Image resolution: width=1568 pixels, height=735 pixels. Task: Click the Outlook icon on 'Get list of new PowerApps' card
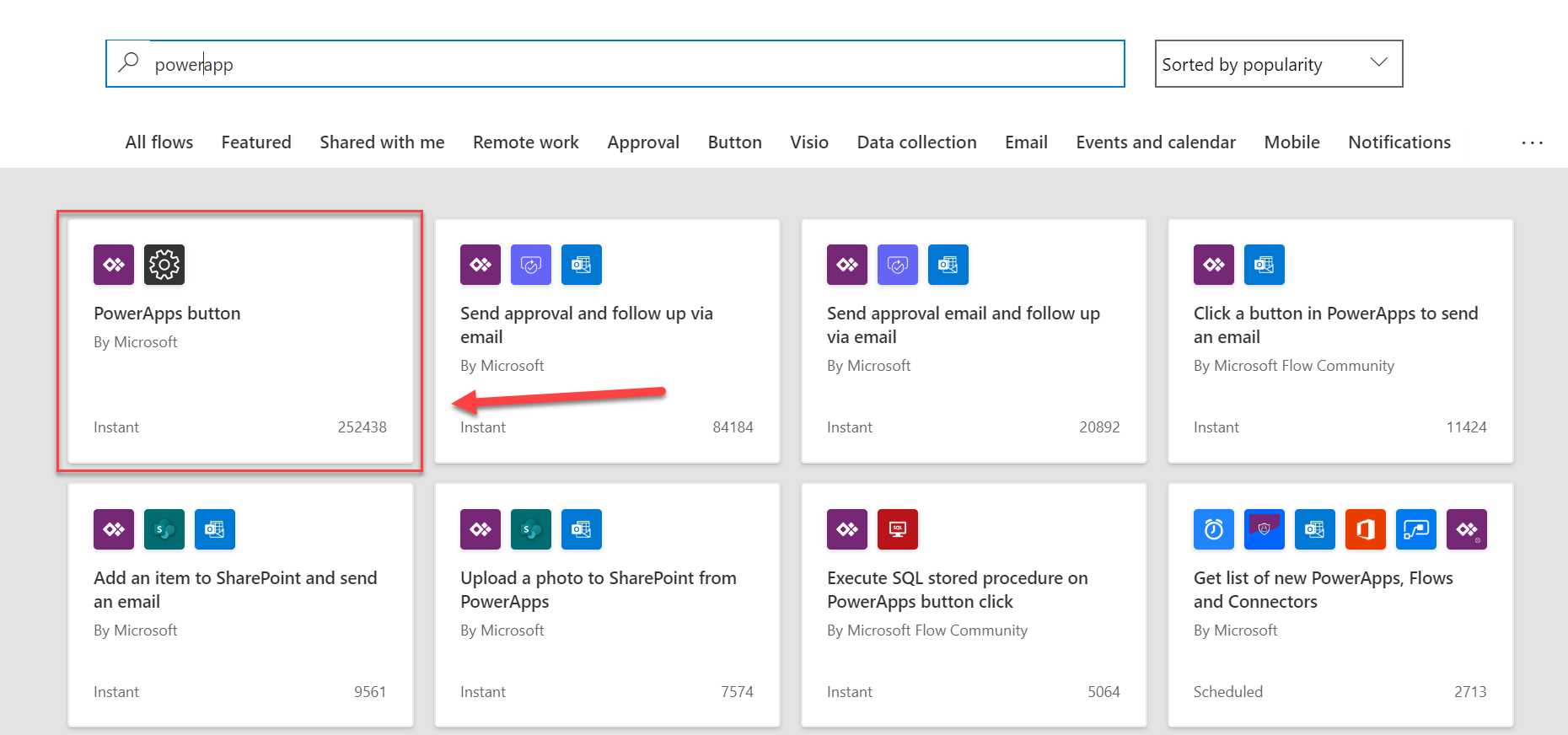(1315, 529)
